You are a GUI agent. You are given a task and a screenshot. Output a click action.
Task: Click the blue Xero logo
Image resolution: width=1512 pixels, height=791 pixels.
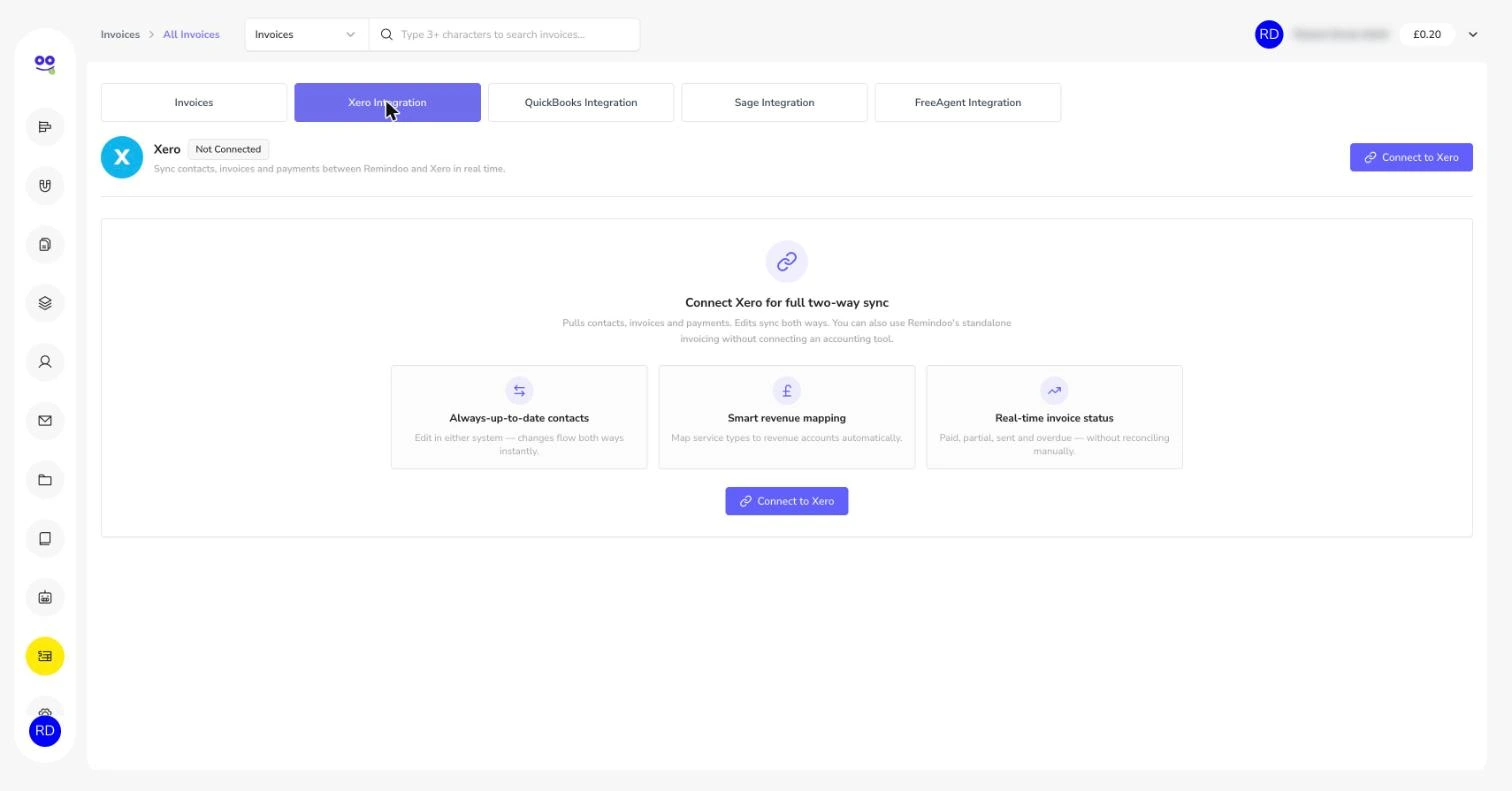coord(122,158)
